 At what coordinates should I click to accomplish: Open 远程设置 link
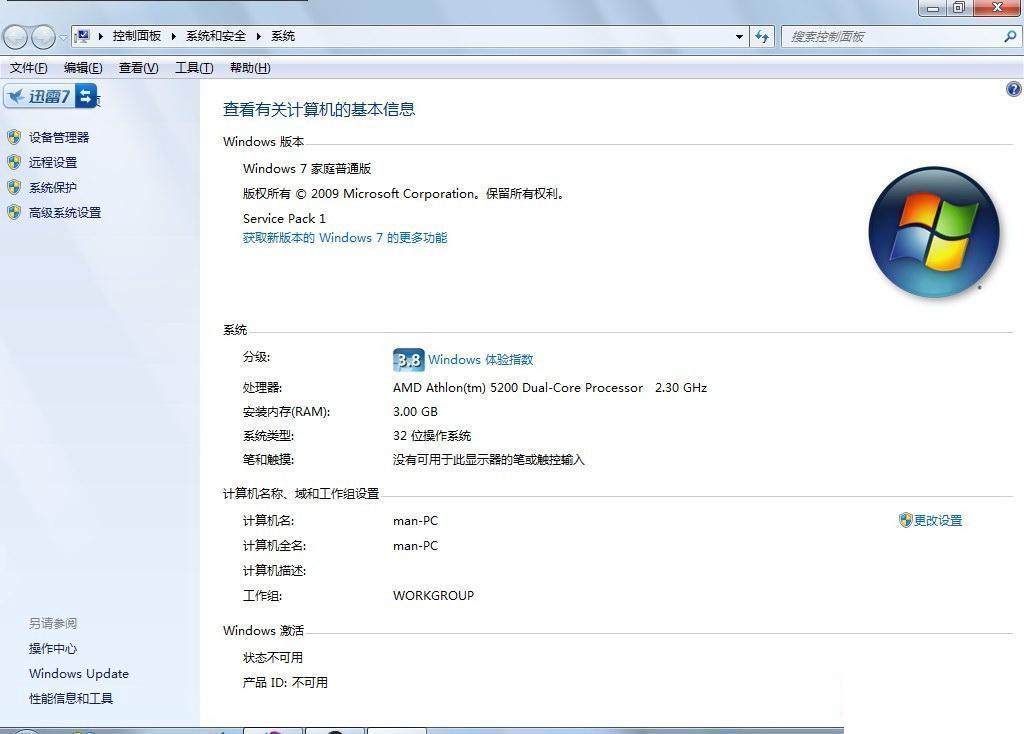pyautogui.click(x=53, y=163)
